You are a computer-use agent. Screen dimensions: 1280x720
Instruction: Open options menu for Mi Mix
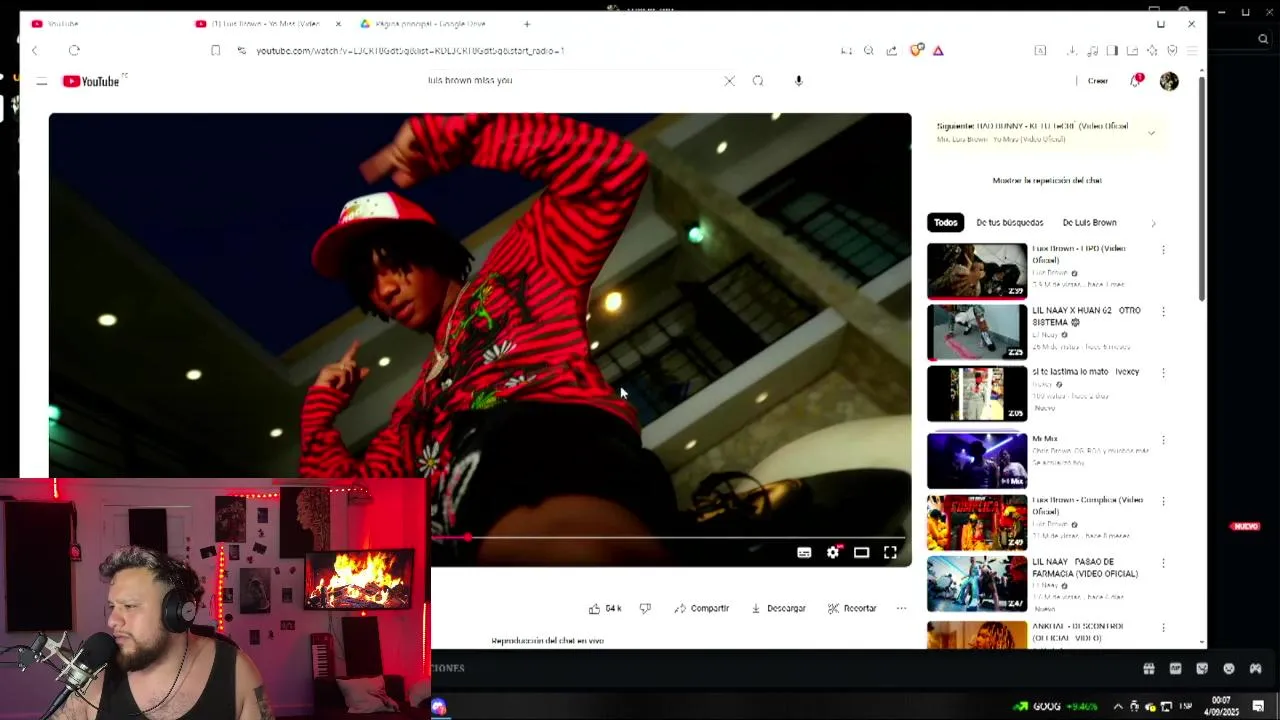click(1163, 440)
